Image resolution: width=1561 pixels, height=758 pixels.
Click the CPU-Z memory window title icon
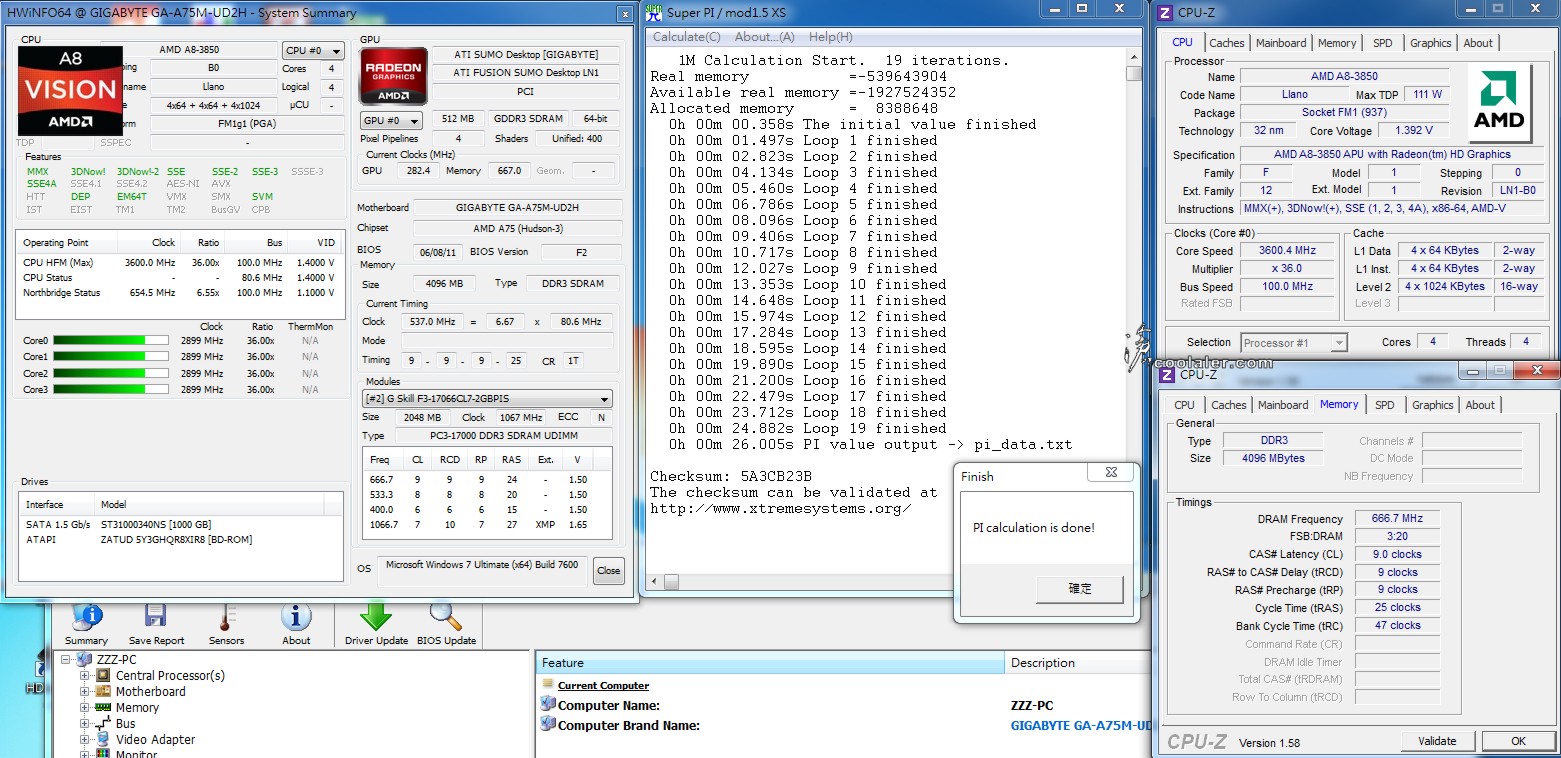click(x=1167, y=374)
